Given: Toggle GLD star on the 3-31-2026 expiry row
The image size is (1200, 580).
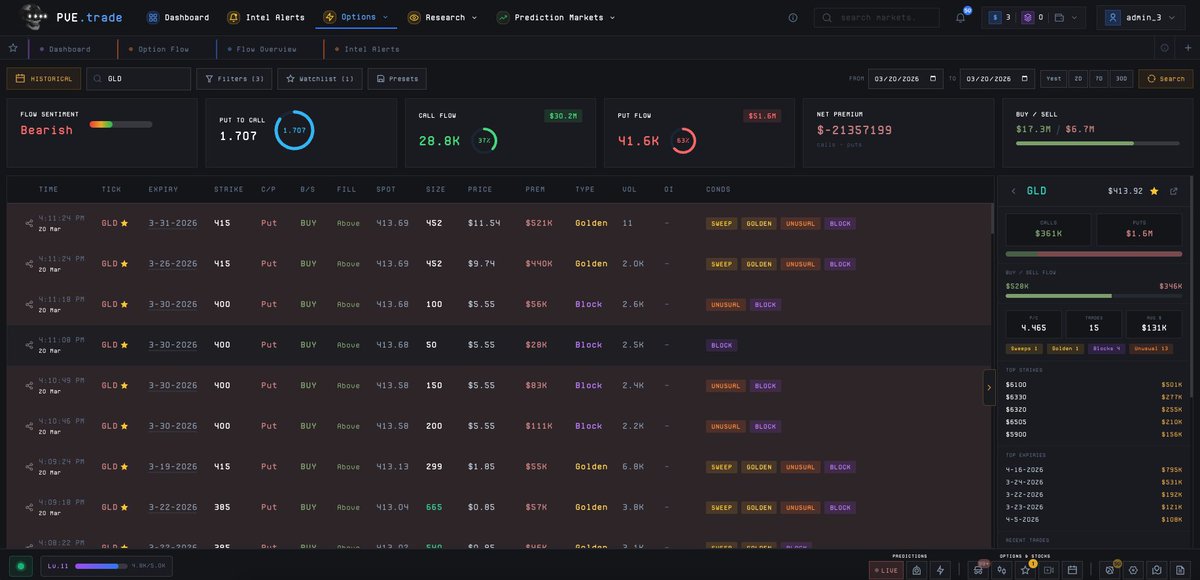Looking at the screenshot, I should [125, 223].
